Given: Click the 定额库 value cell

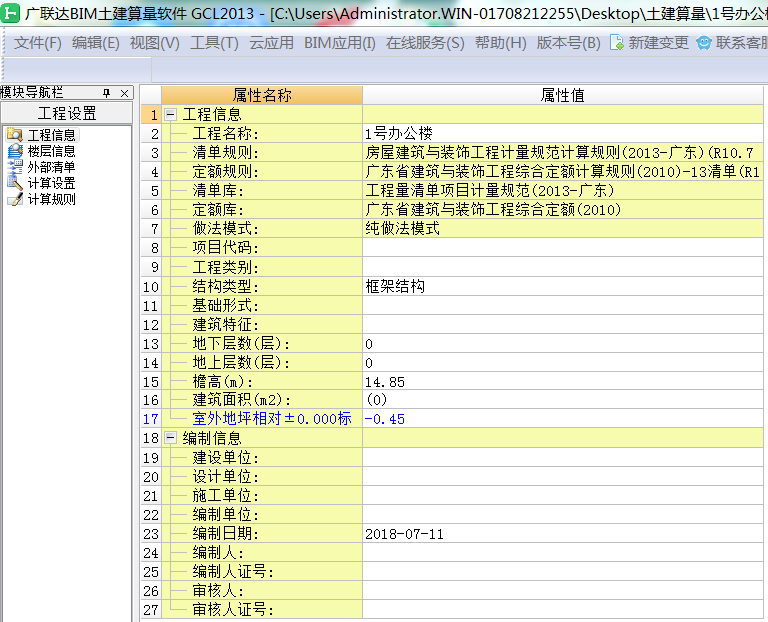Looking at the screenshot, I should coord(563,210).
